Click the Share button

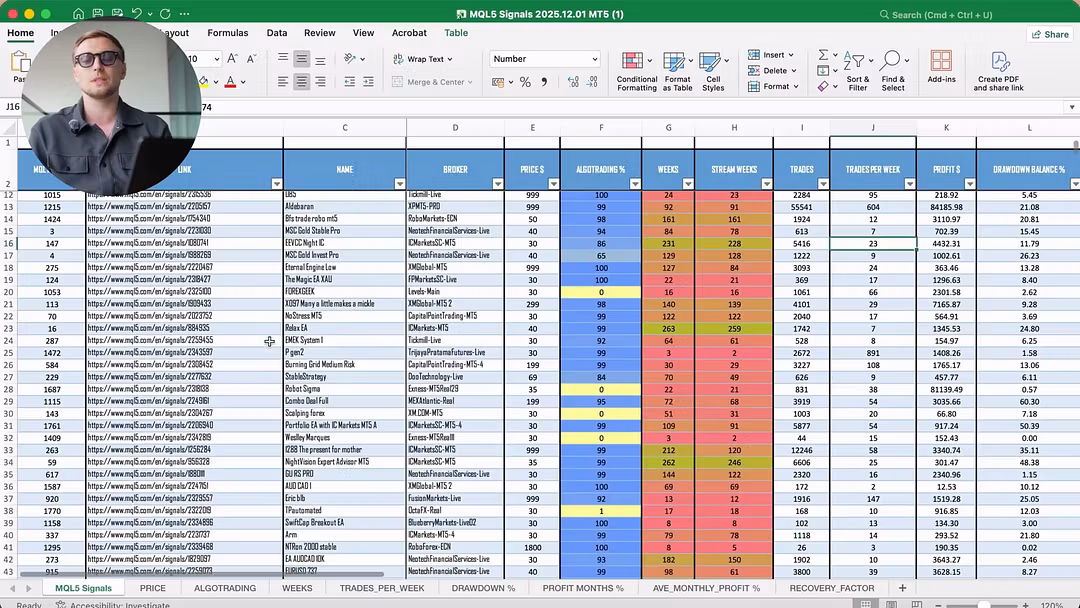click(1050, 34)
